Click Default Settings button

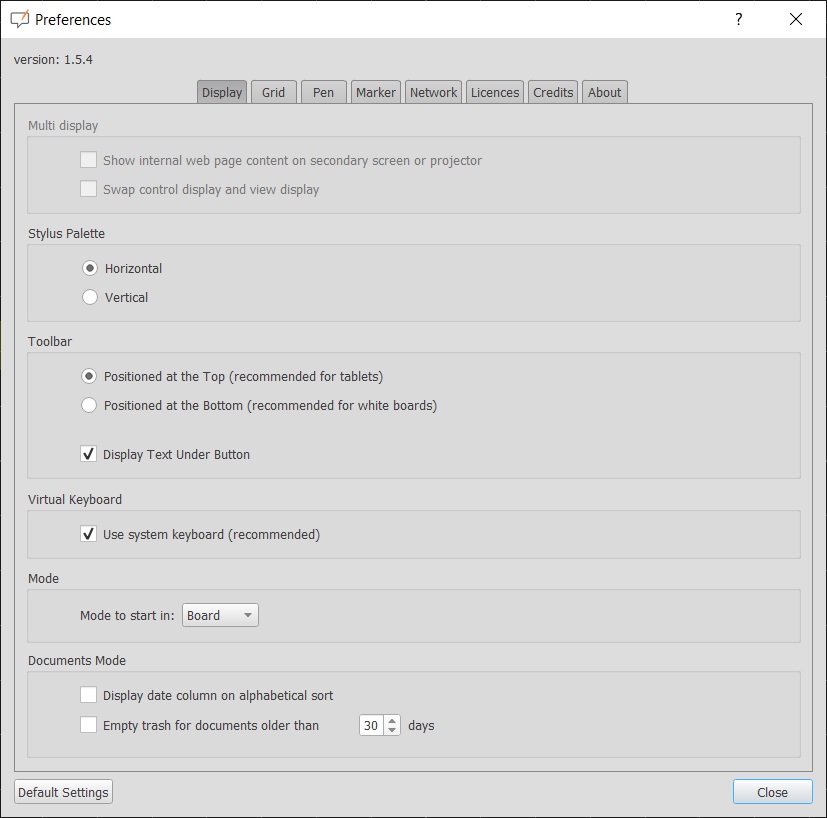[62, 791]
